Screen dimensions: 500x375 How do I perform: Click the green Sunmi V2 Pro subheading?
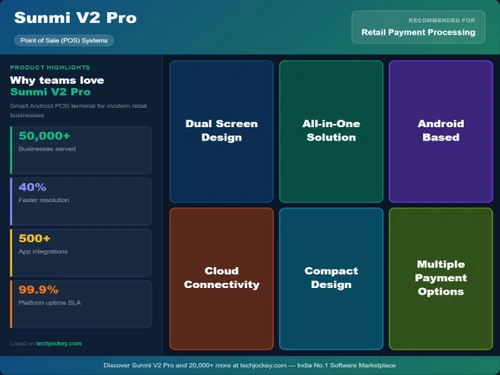click(x=50, y=92)
